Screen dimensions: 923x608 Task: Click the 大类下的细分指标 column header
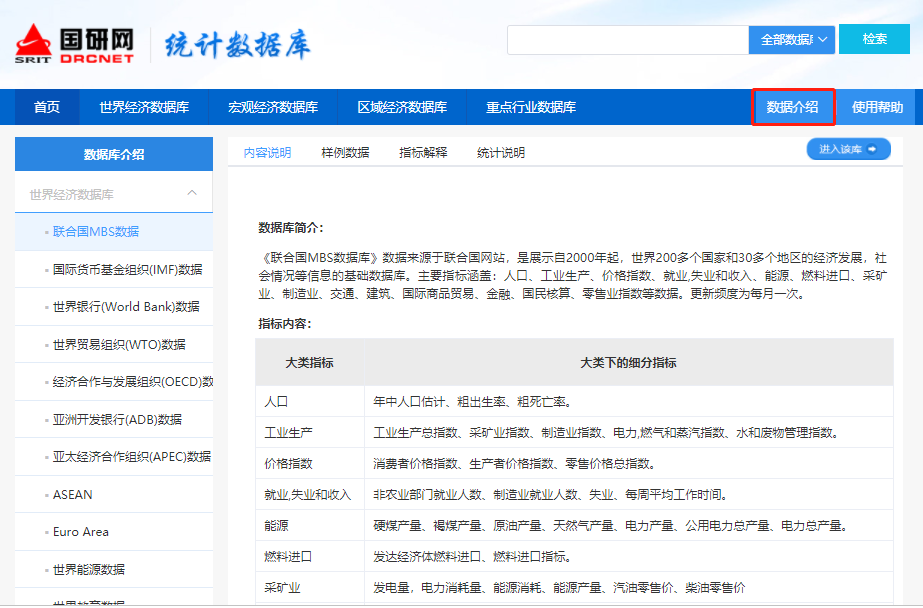[x=629, y=363]
